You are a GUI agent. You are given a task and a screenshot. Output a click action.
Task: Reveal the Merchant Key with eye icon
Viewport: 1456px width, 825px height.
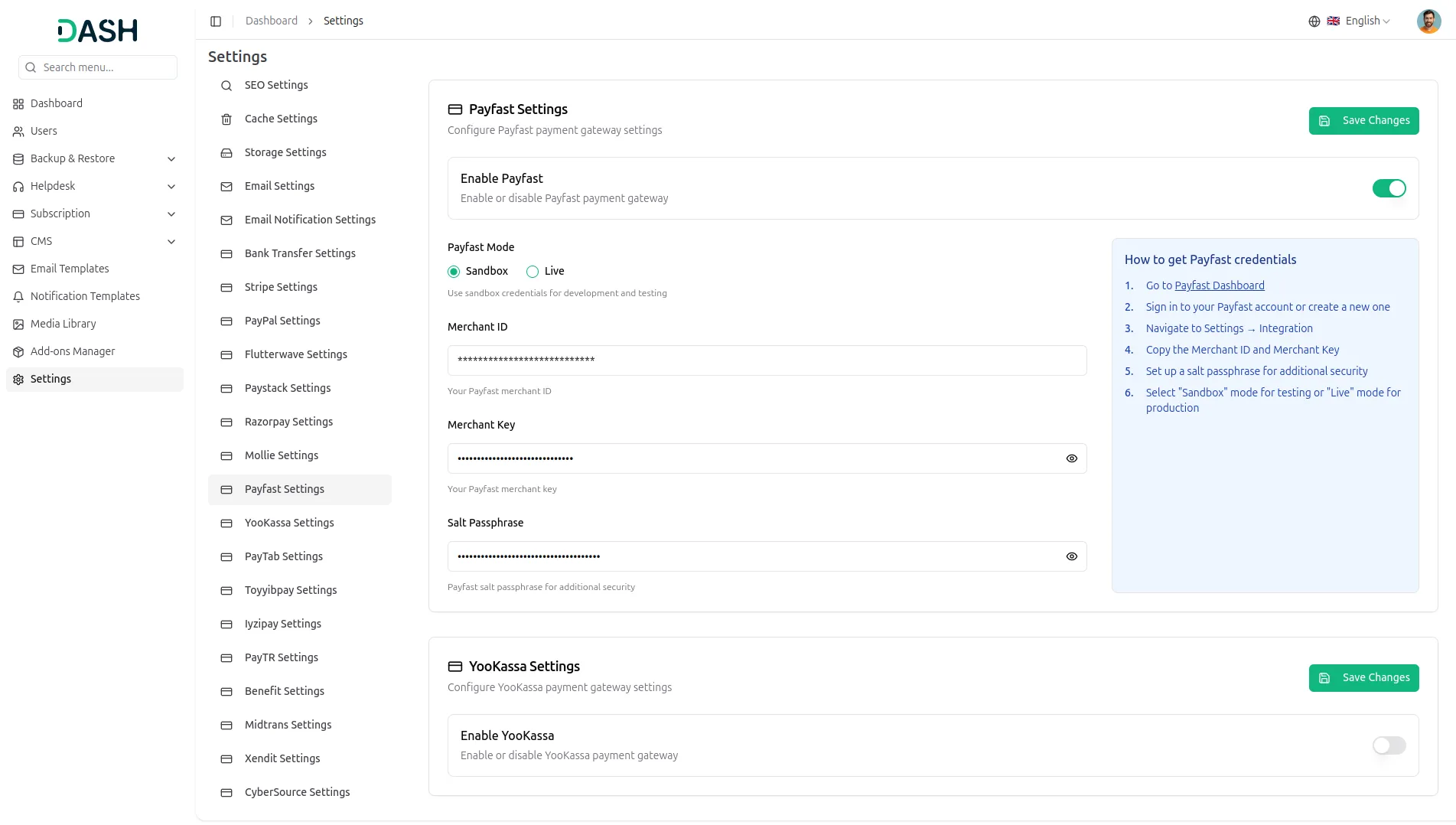(1071, 458)
